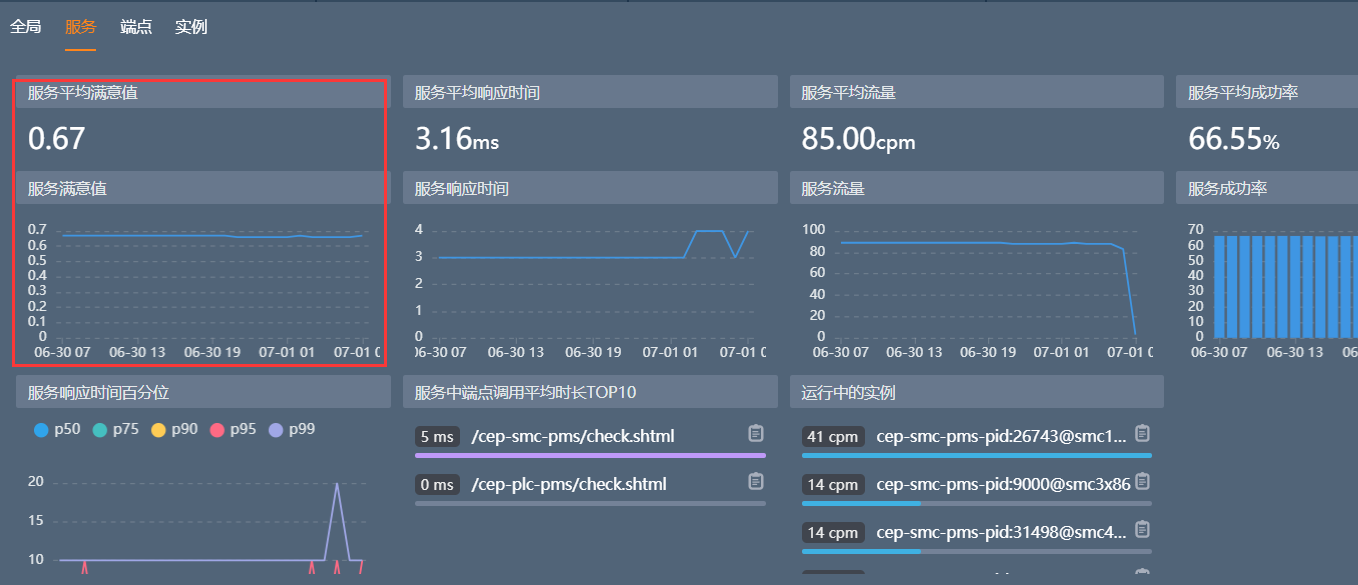Toggle p90 series in percentile chart
This screenshot has width=1358, height=585.
[x=174, y=429]
